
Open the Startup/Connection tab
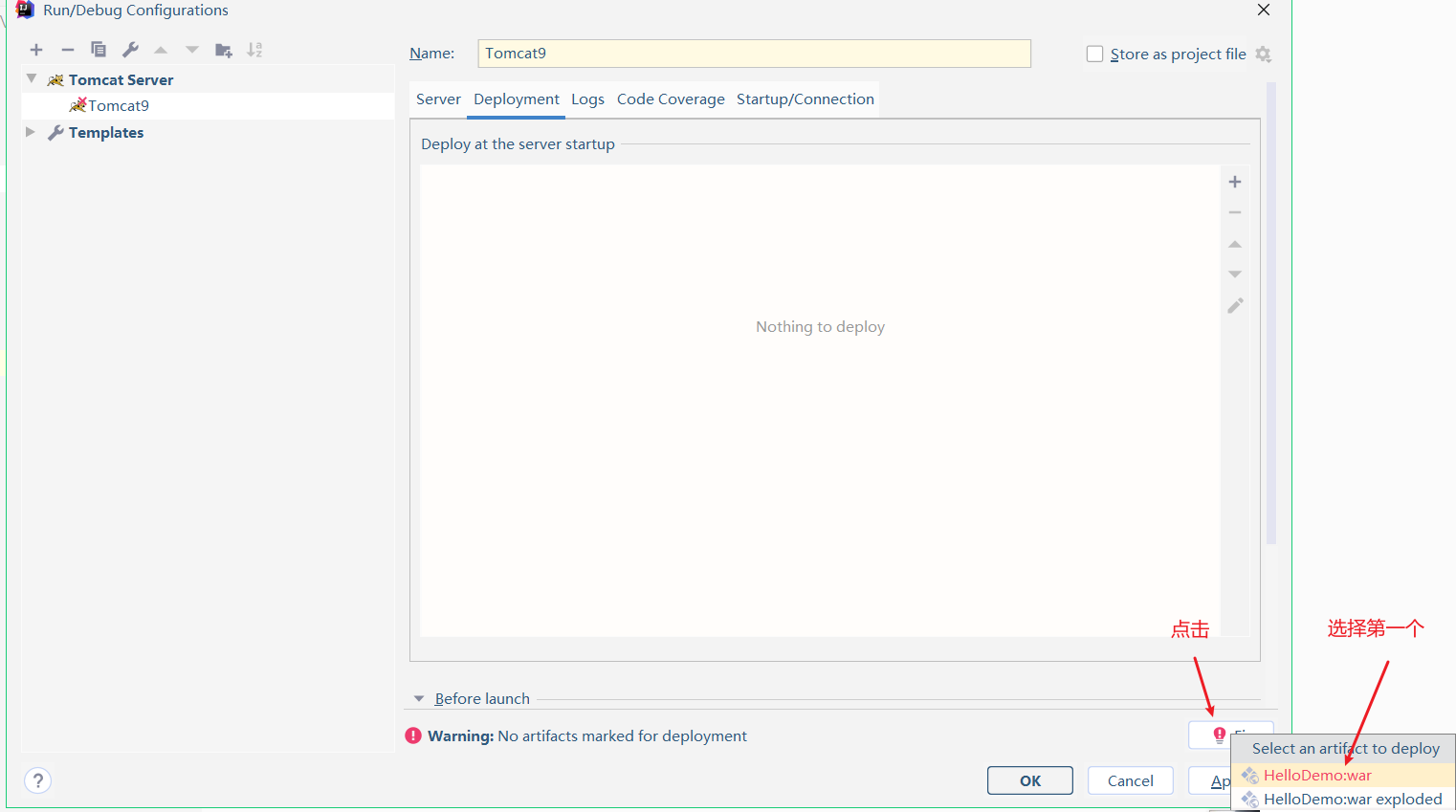click(805, 99)
